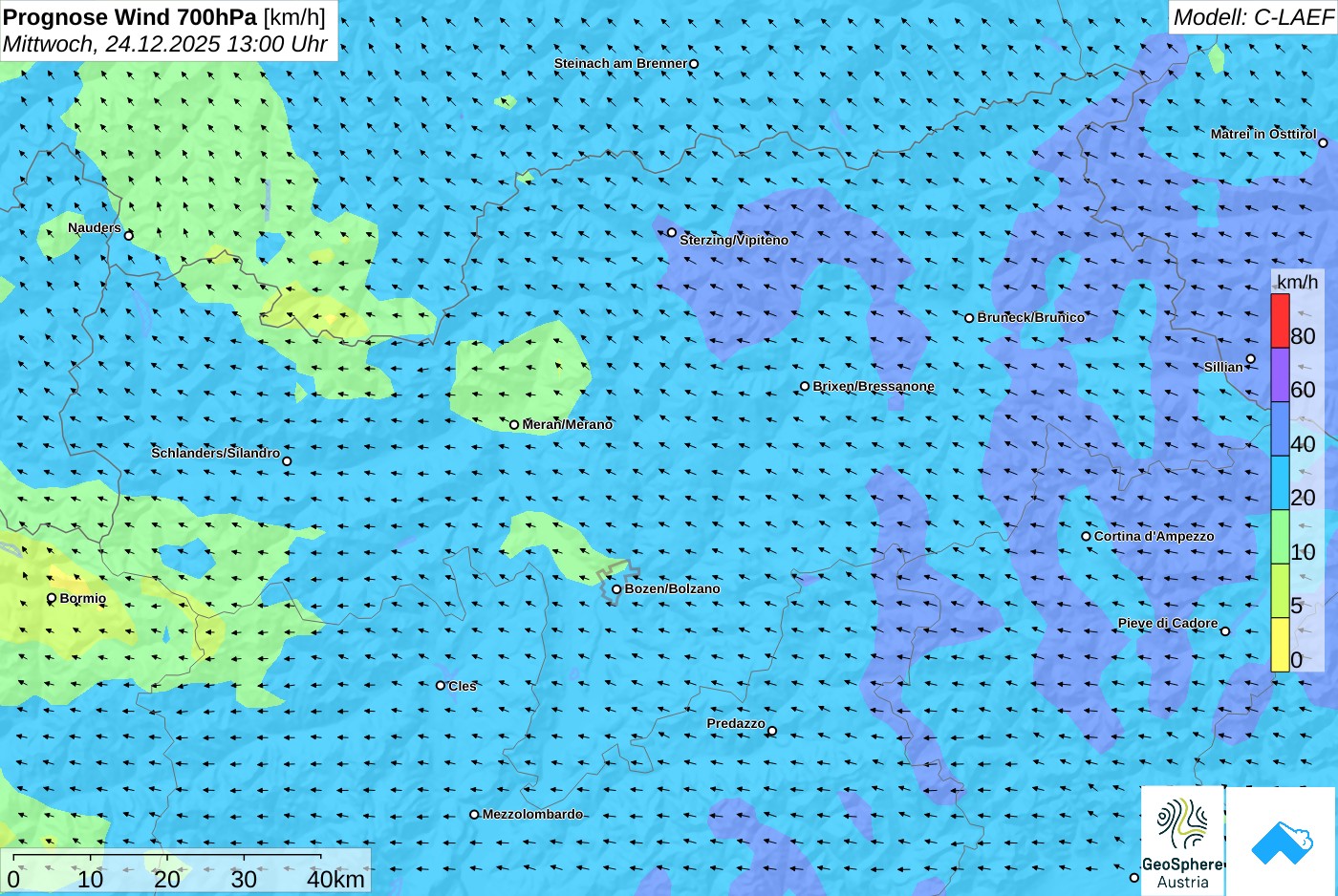Click the Steinach am Brenner label

point(621,63)
